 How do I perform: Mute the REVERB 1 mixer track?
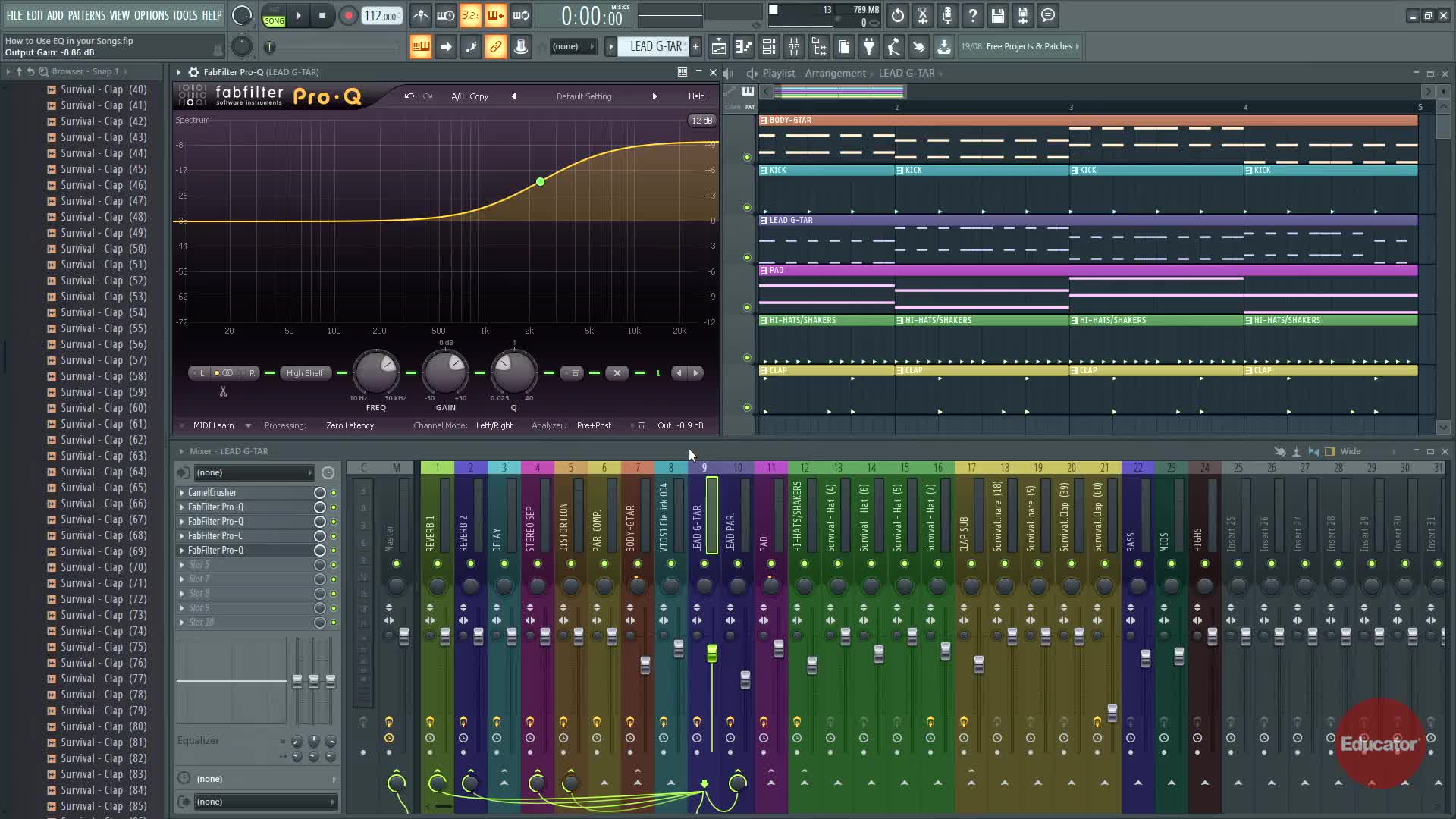pos(437,563)
